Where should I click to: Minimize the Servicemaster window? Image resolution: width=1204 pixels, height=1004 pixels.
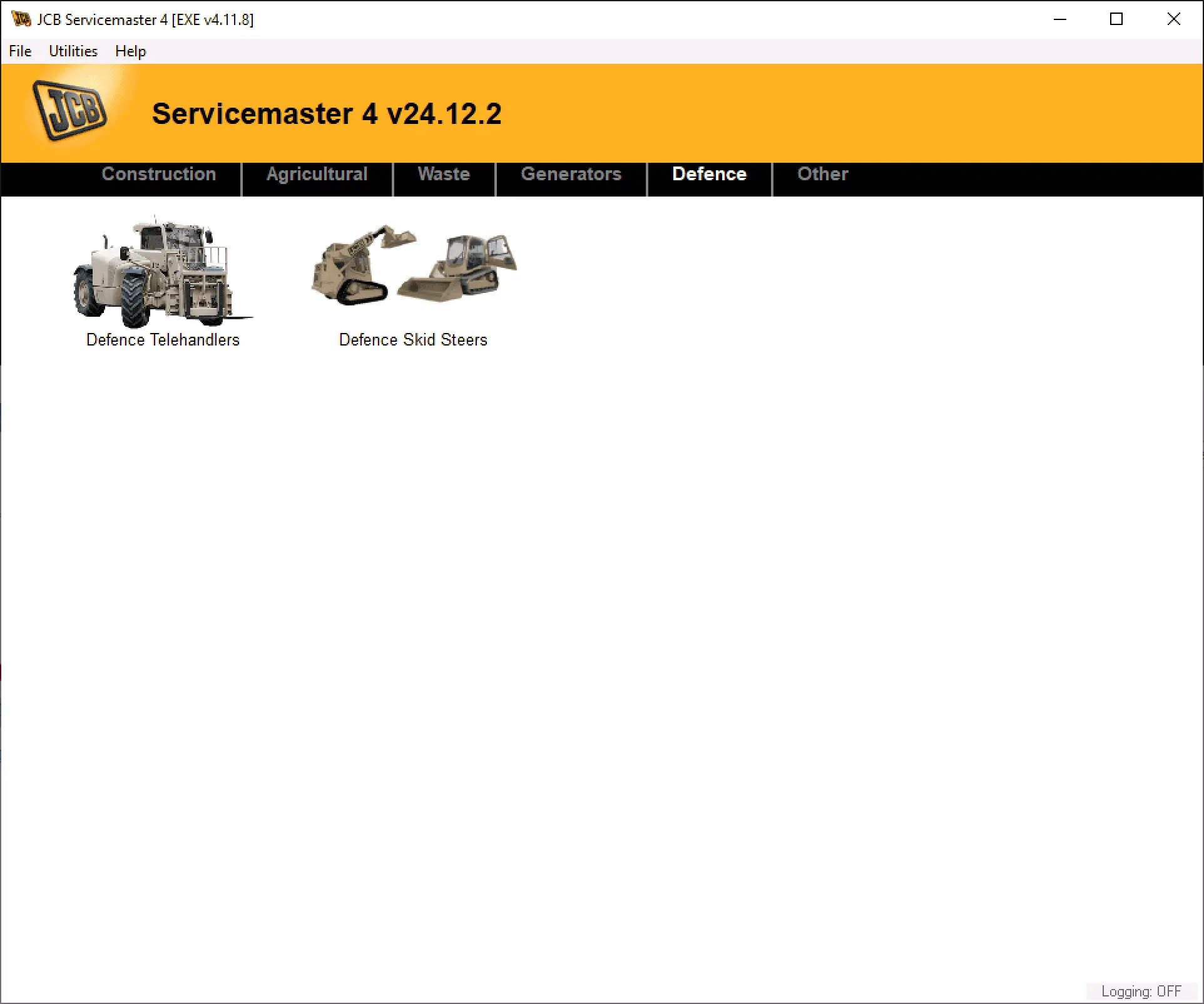(1060, 19)
